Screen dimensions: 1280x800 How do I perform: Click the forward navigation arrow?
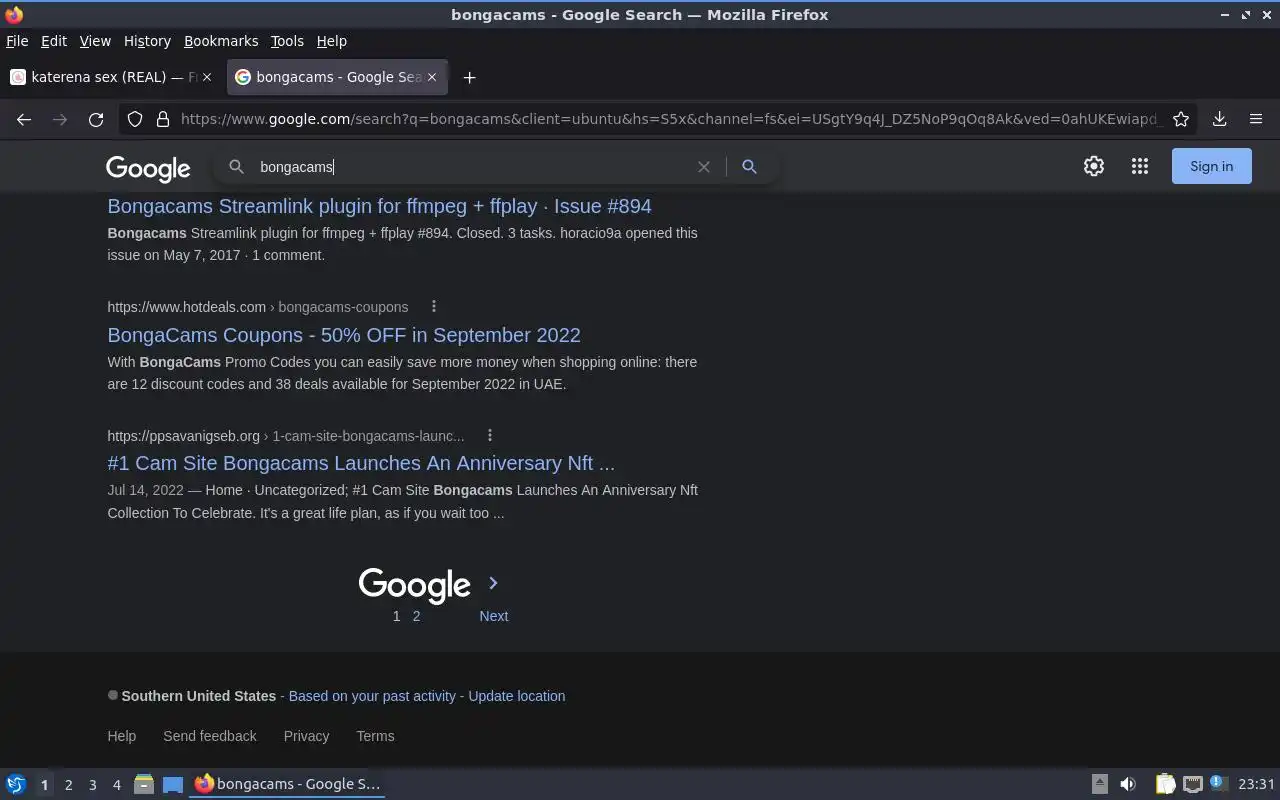click(60, 119)
